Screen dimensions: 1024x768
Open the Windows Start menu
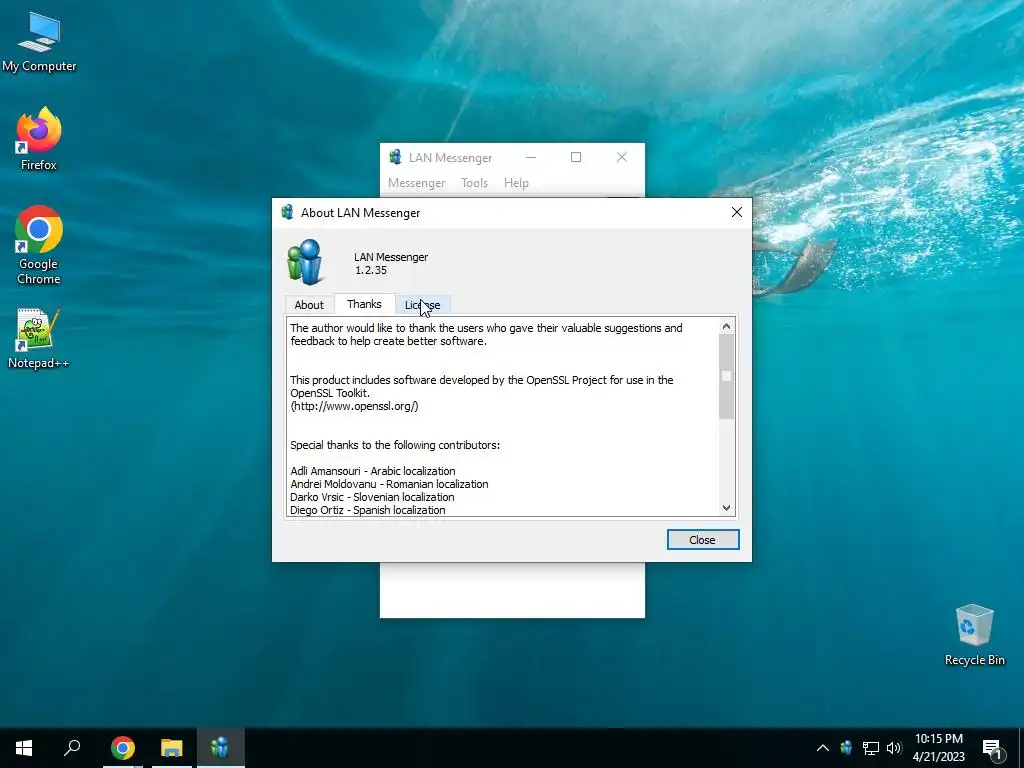tap(24, 748)
